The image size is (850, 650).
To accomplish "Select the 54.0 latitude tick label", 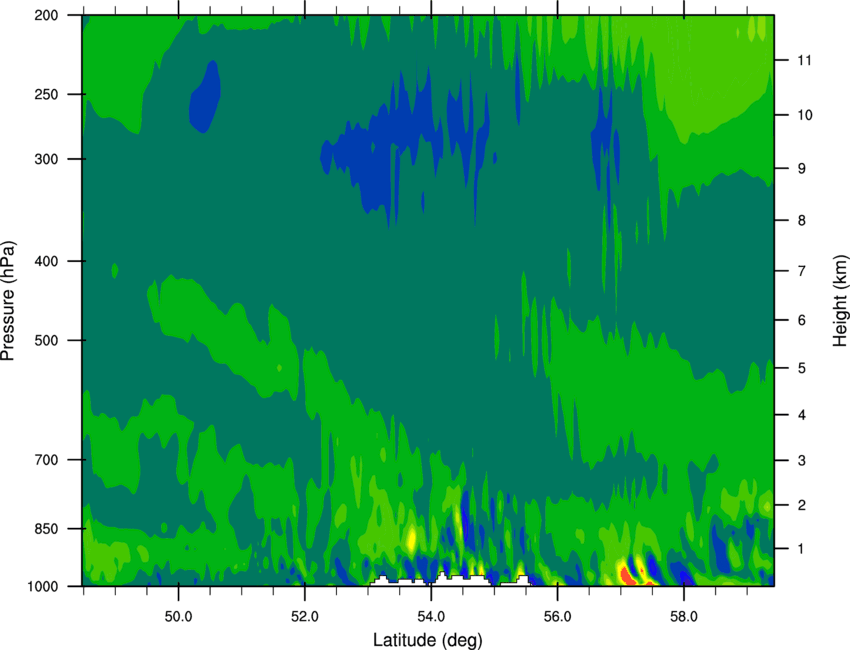I will (x=430, y=614).
